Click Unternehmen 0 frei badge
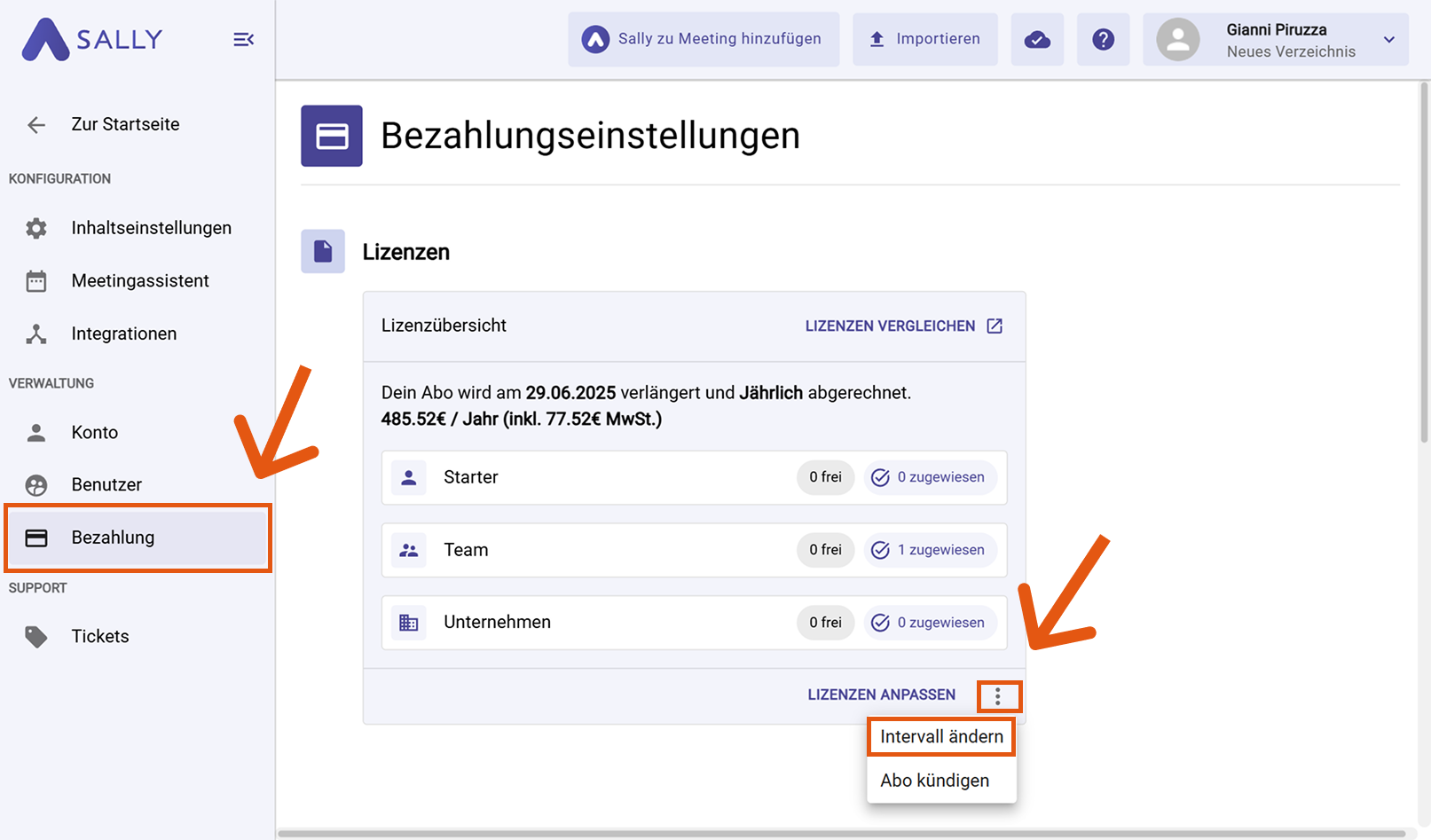1431x840 pixels. coord(825,623)
